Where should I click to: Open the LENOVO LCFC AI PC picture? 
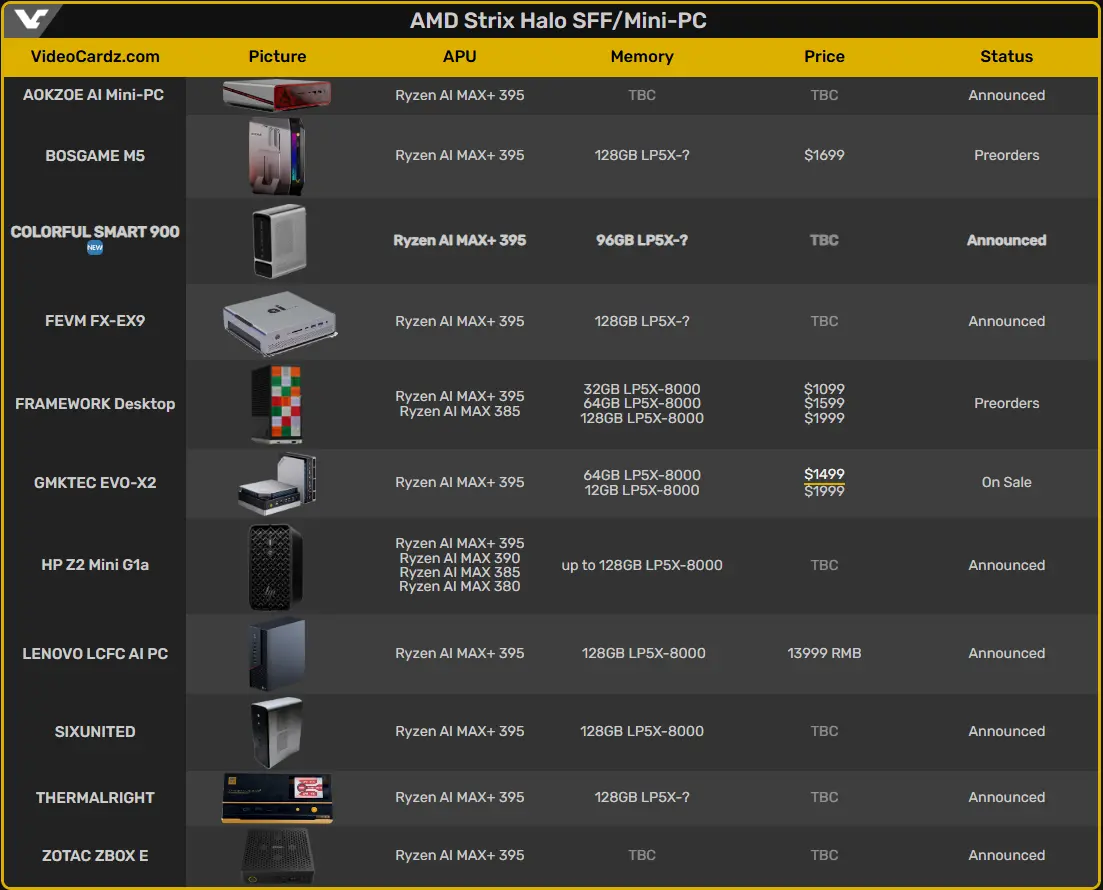pos(277,654)
